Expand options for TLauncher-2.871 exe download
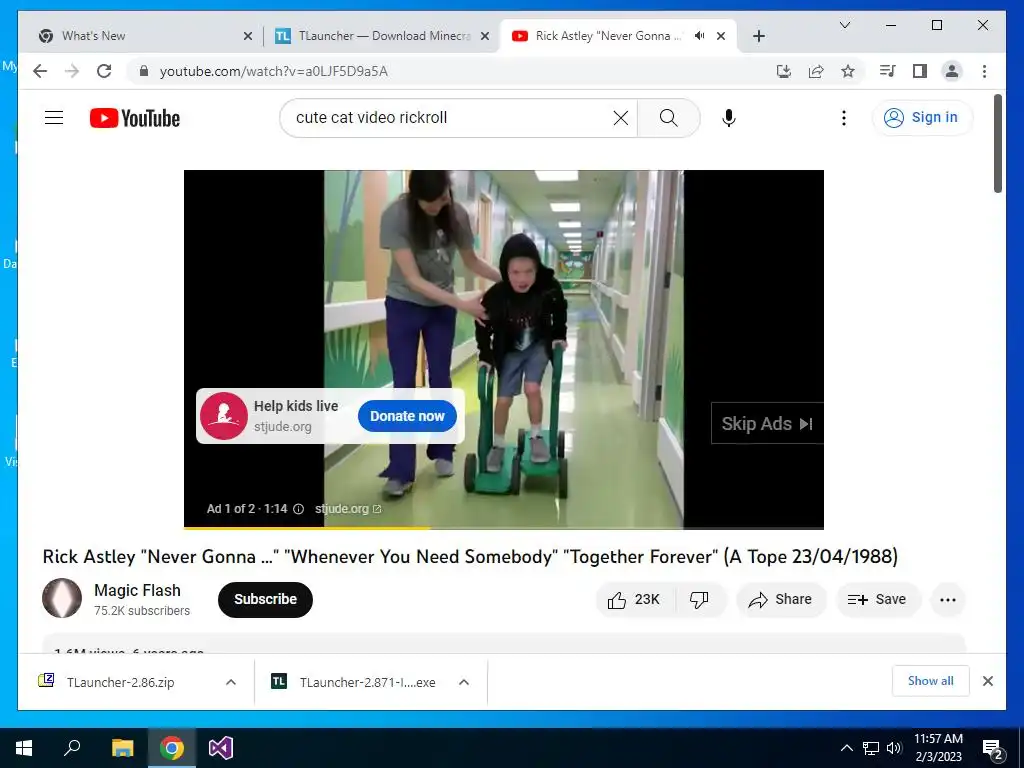The width and height of the screenshot is (1024, 768). [464, 682]
